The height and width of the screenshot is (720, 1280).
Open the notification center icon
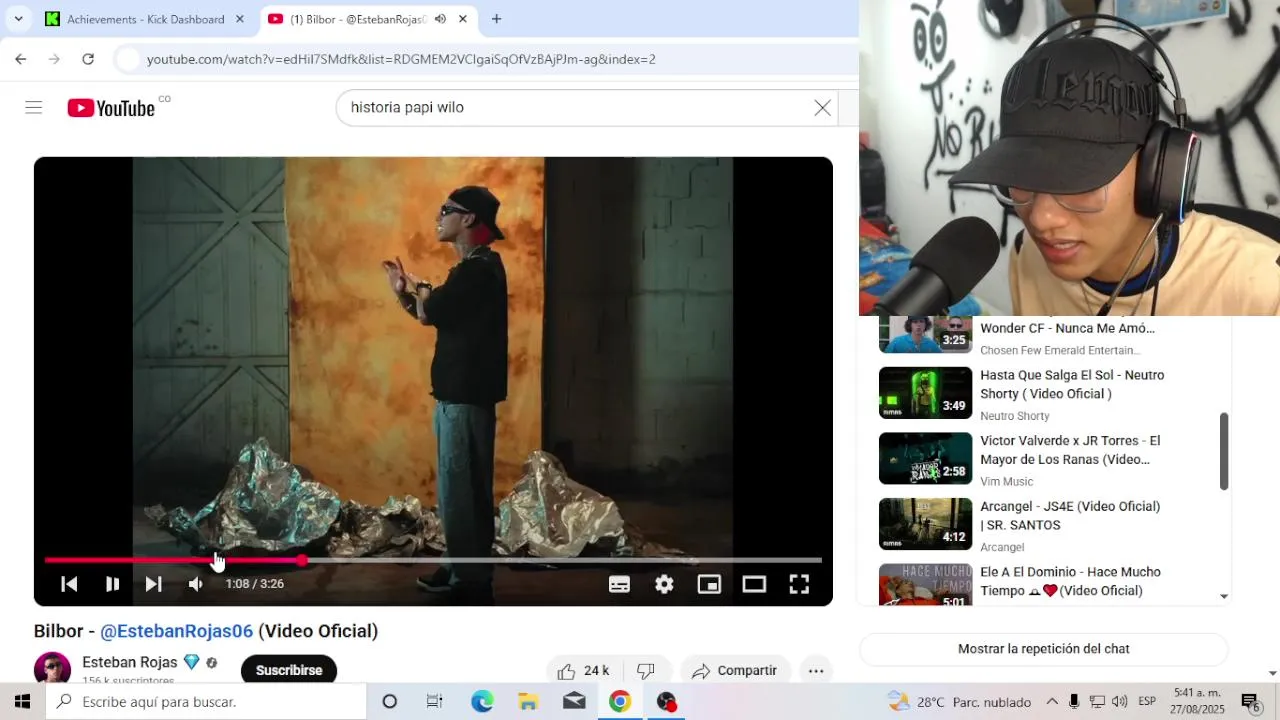1251,702
